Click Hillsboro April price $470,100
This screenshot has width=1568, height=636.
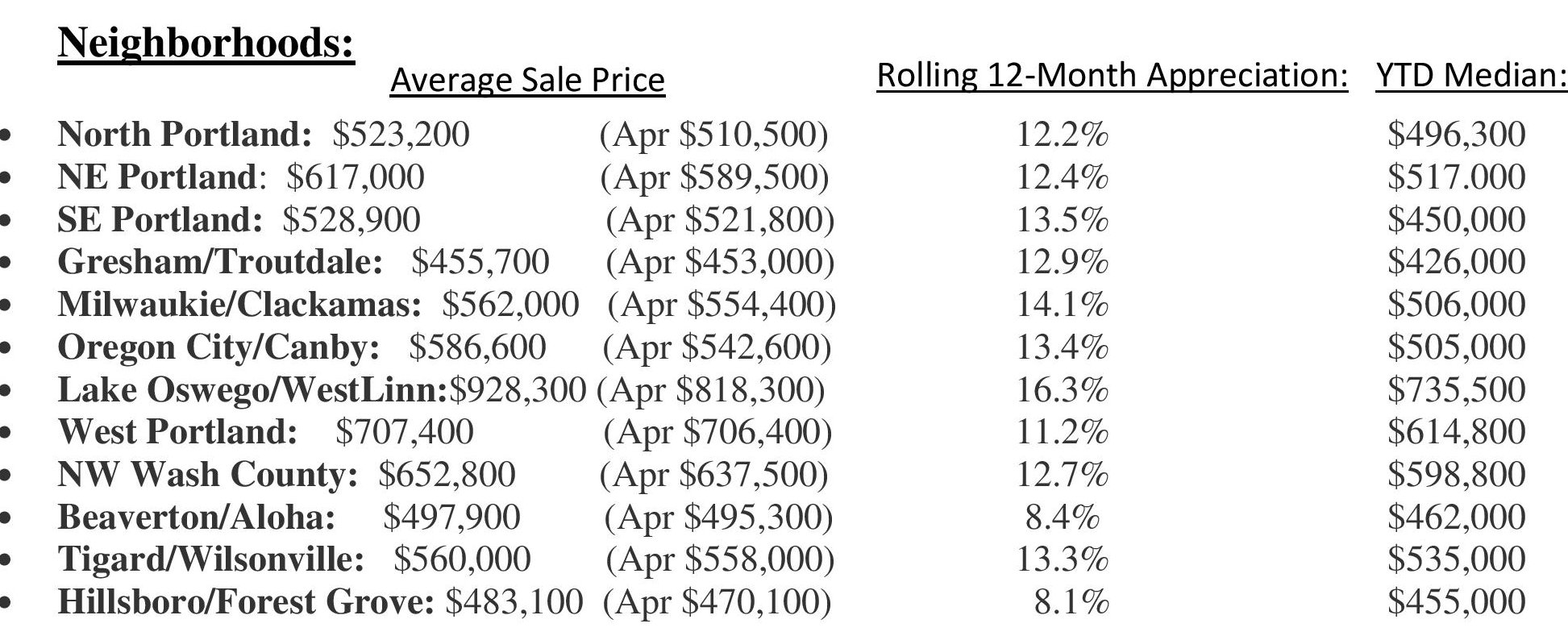717,603
